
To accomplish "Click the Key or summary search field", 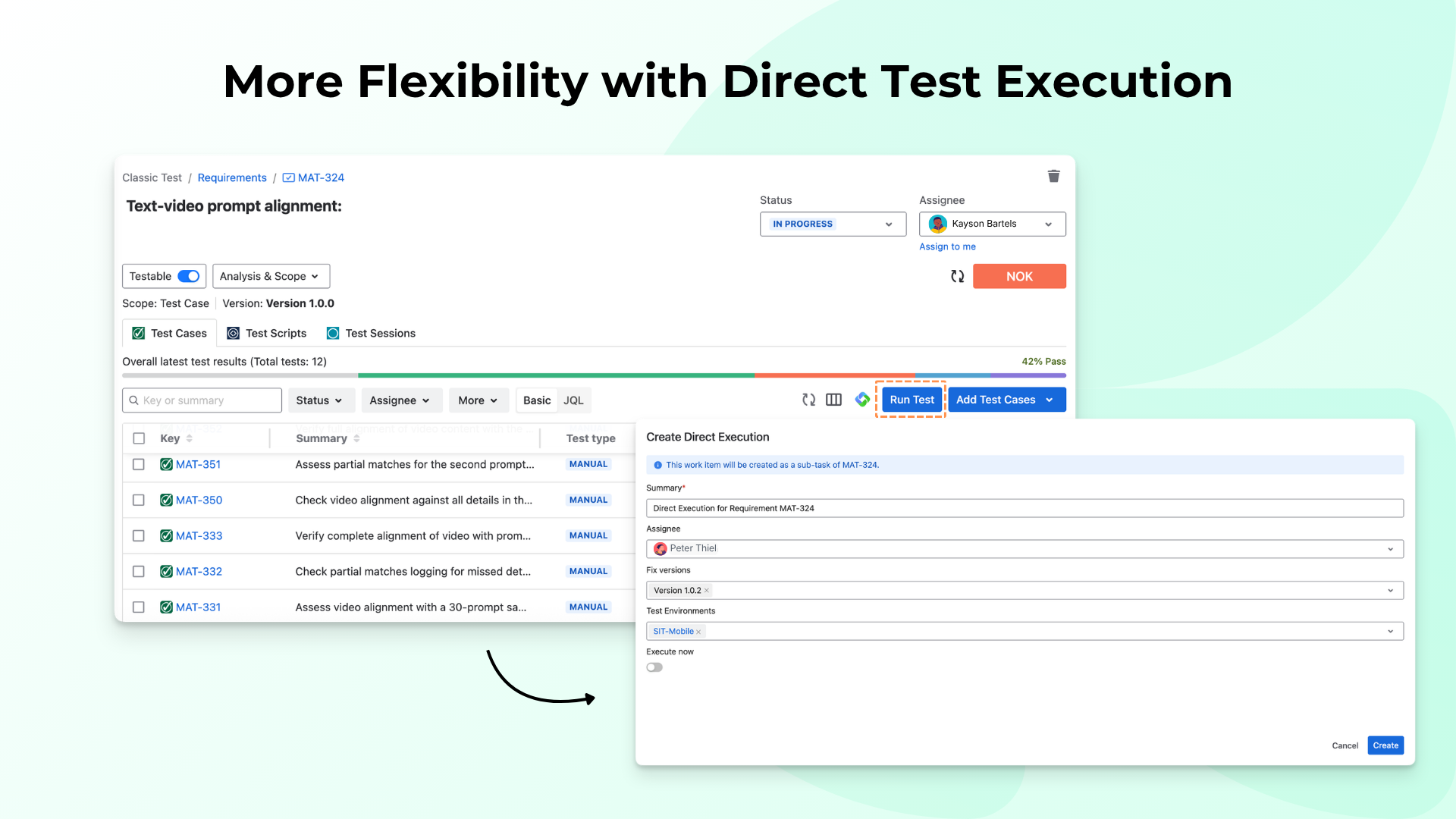I will (x=202, y=400).
